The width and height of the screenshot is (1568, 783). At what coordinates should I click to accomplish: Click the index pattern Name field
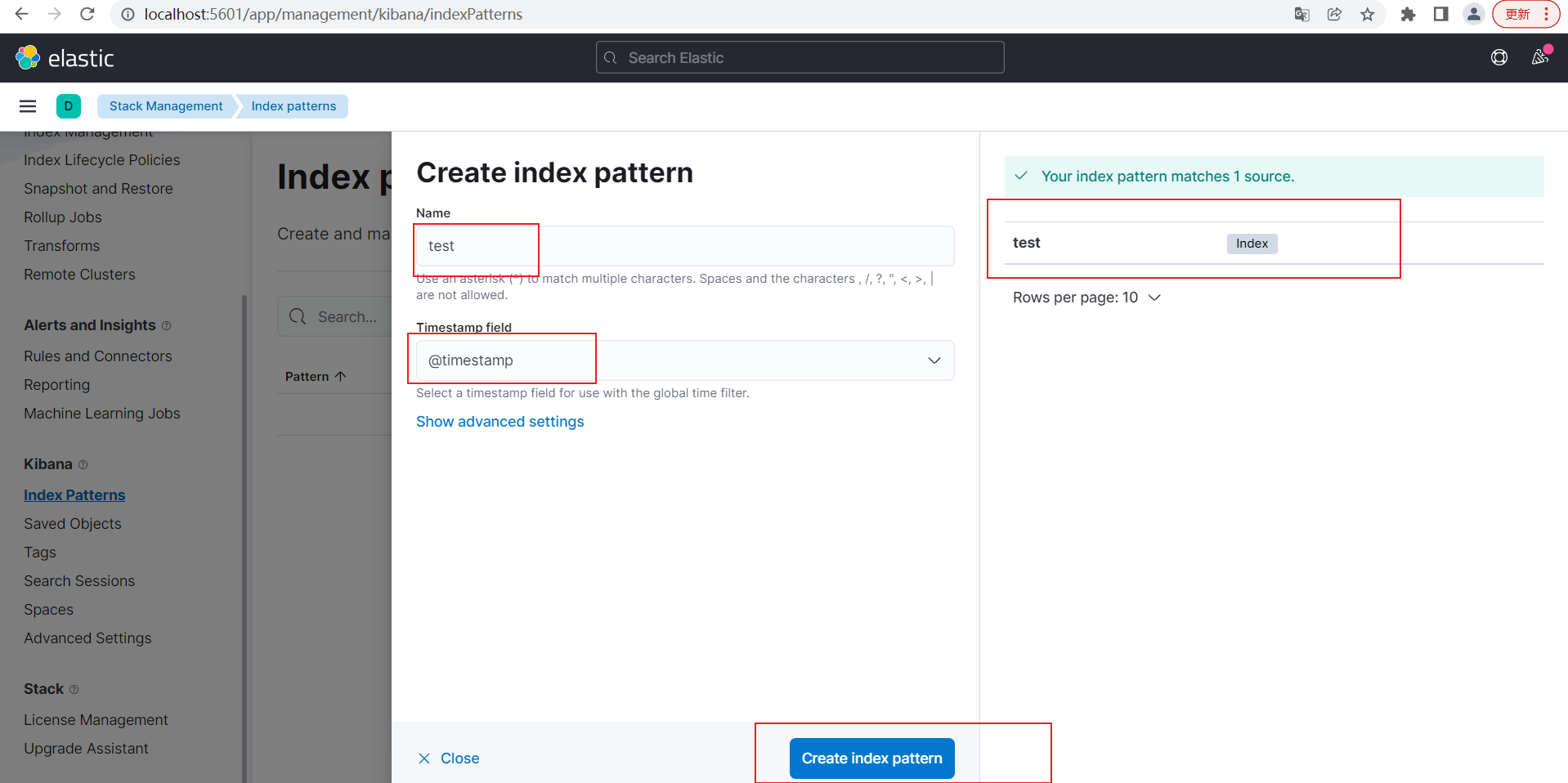[x=685, y=246]
